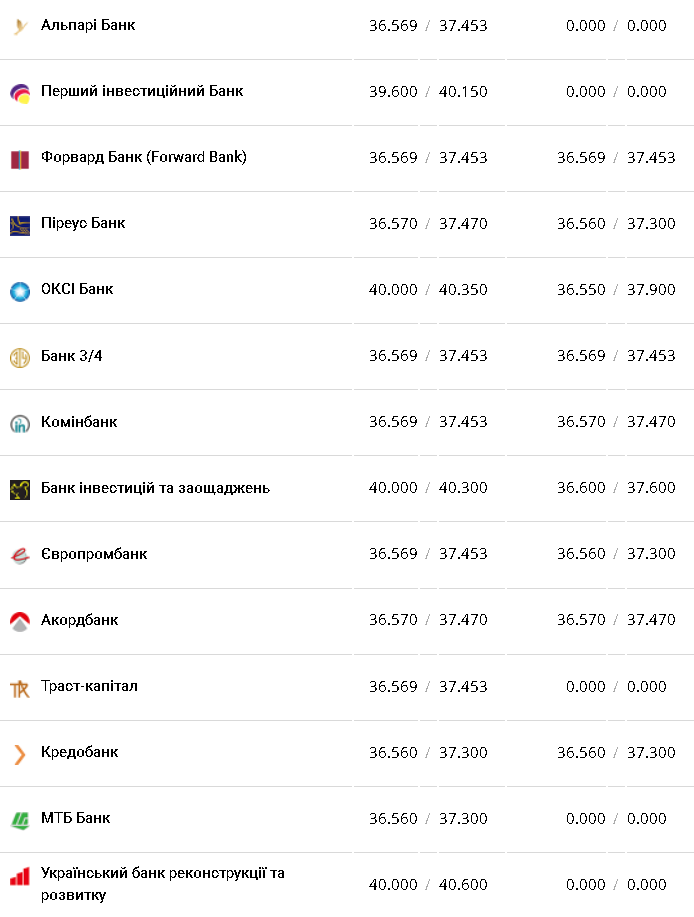Click the Траст-капітал logo icon
The image size is (694, 917).
(x=20, y=688)
